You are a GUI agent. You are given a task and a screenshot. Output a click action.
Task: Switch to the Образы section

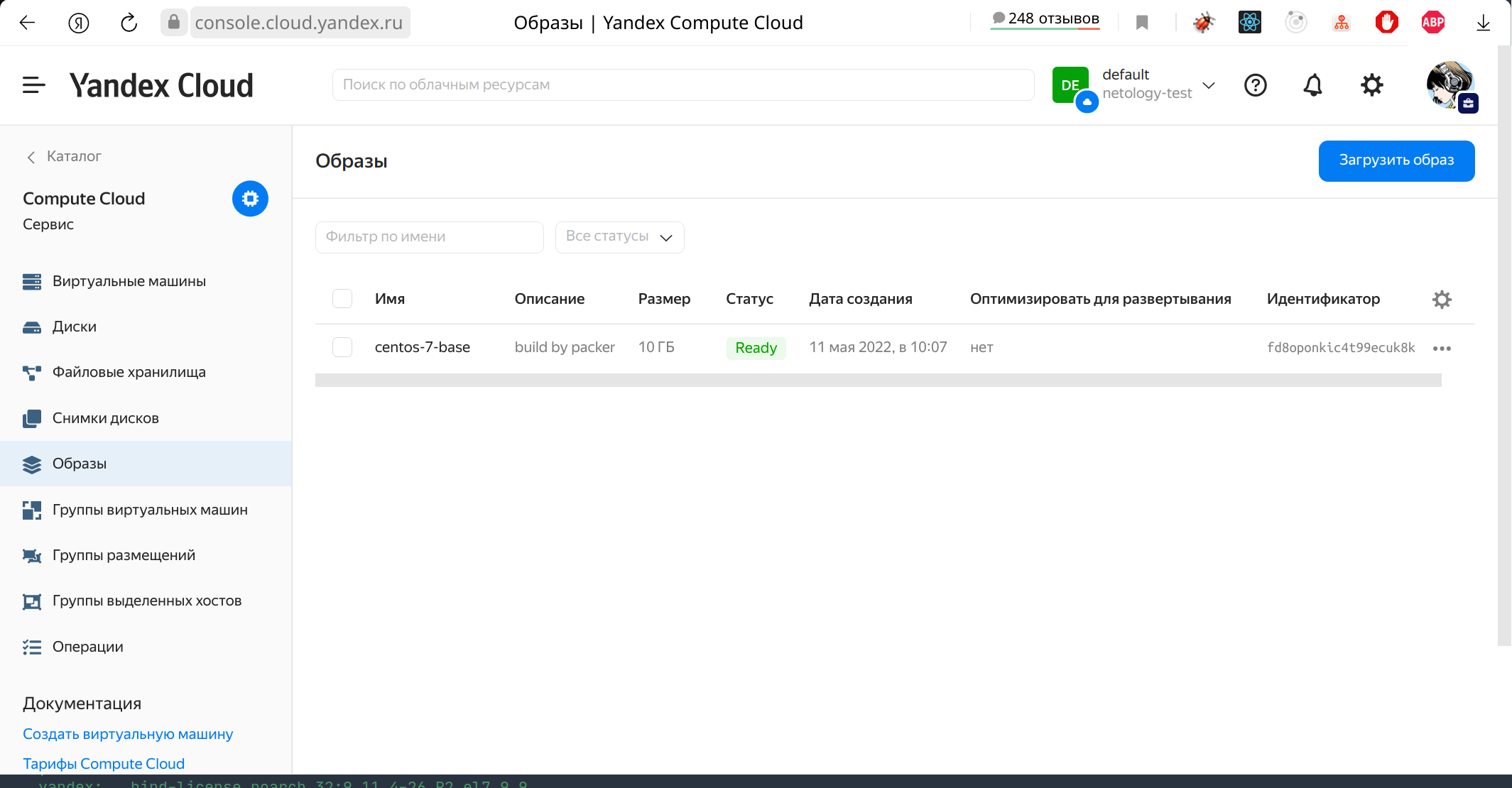(80, 463)
